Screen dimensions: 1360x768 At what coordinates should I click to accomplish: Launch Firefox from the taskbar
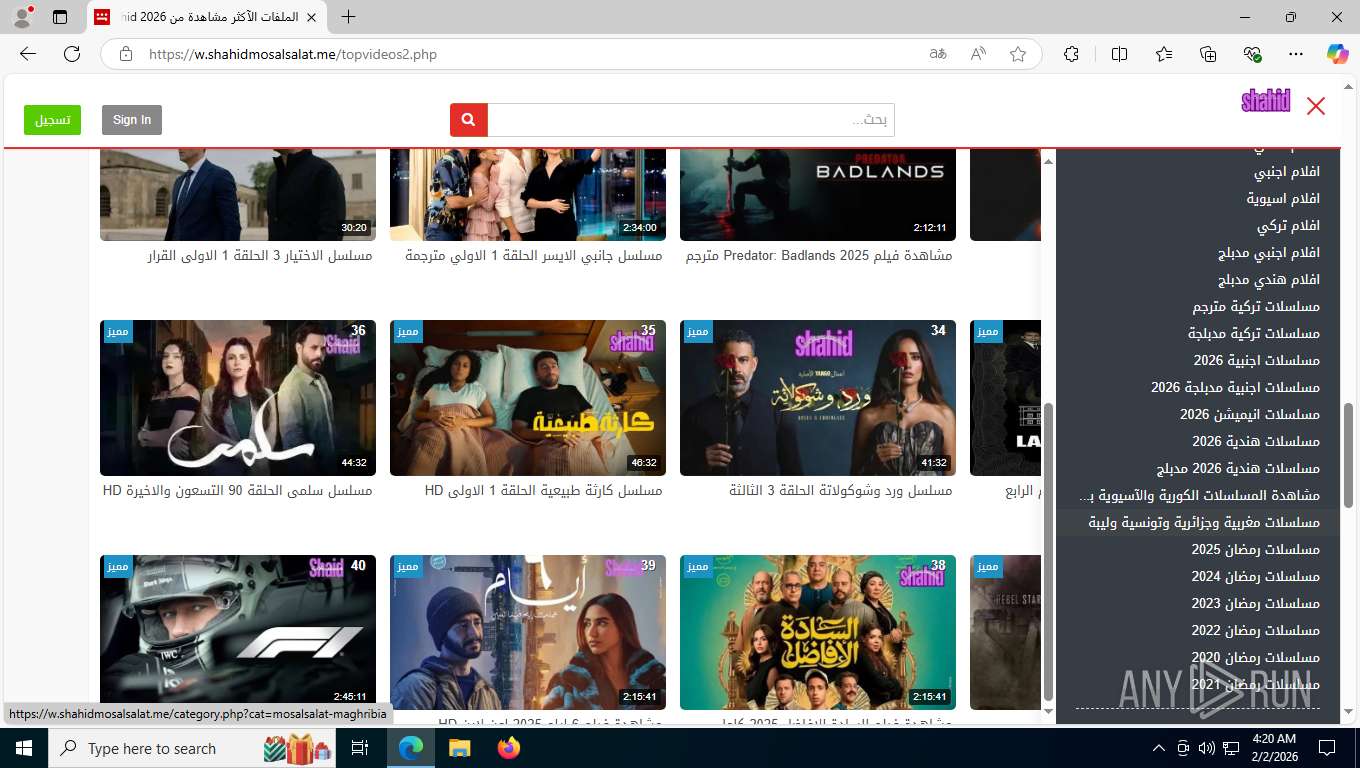tap(509, 748)
